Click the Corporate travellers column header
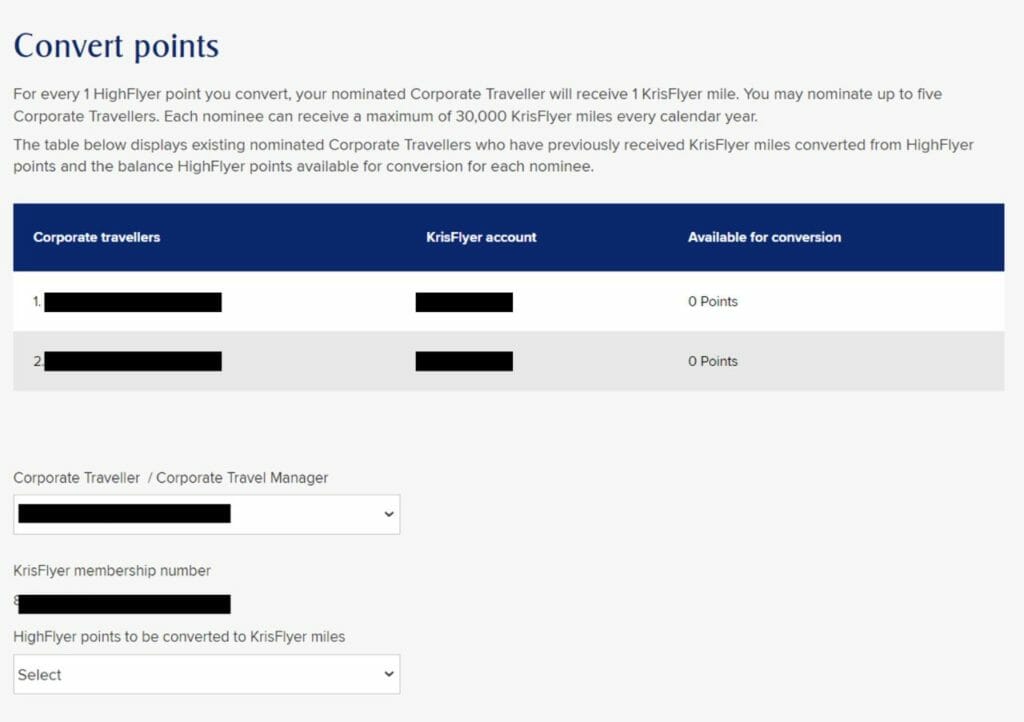 [x=96, y=237]
